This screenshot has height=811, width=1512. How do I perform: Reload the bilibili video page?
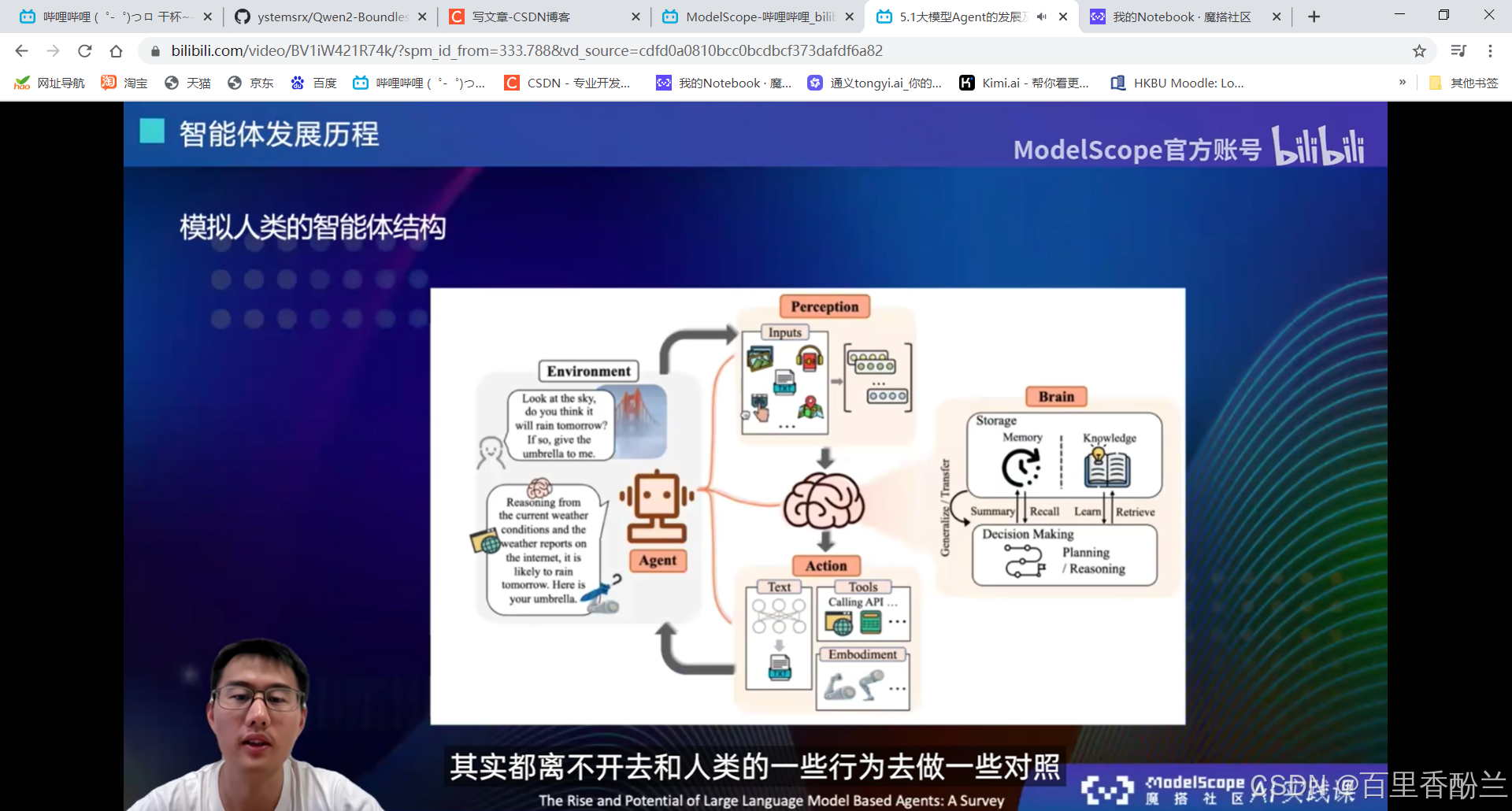pyautogui.click(x=84, y=50)
